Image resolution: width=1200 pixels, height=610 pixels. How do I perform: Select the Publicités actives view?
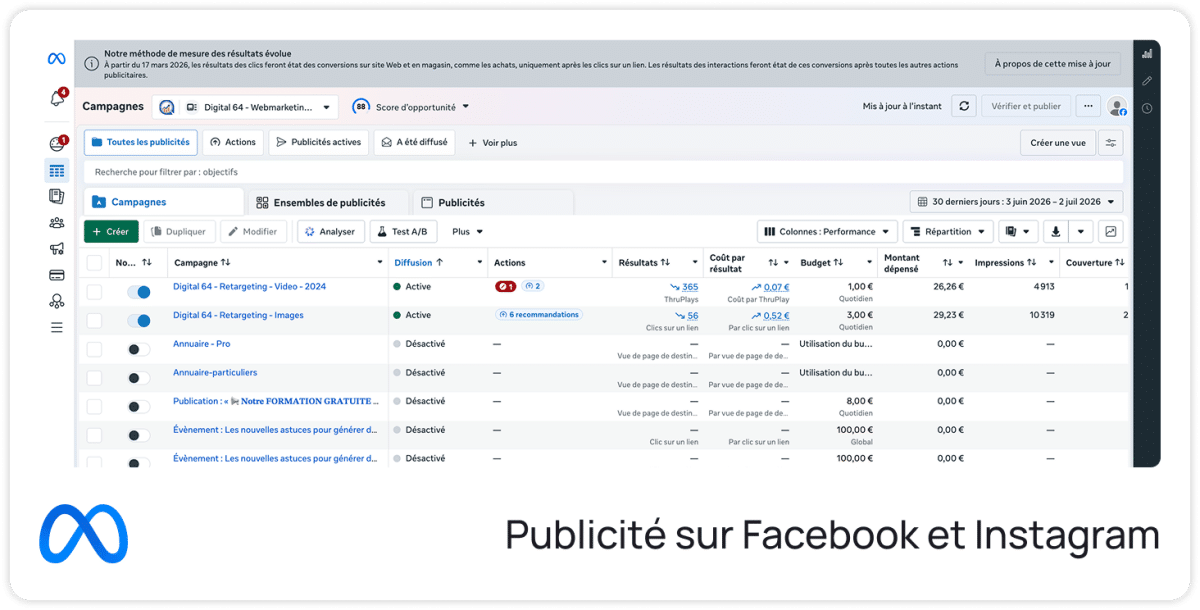tap(318, 142)
